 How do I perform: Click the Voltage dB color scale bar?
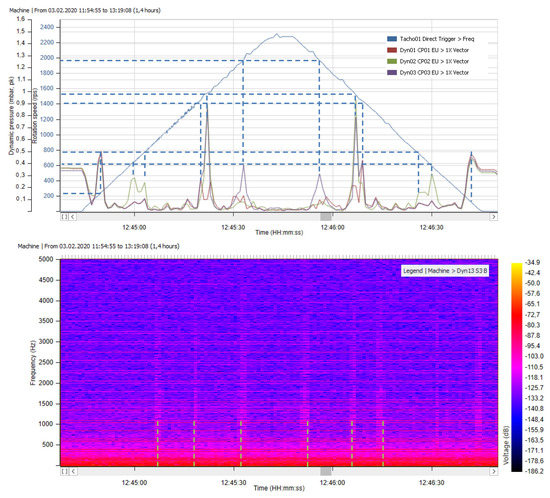pos(517,367)
